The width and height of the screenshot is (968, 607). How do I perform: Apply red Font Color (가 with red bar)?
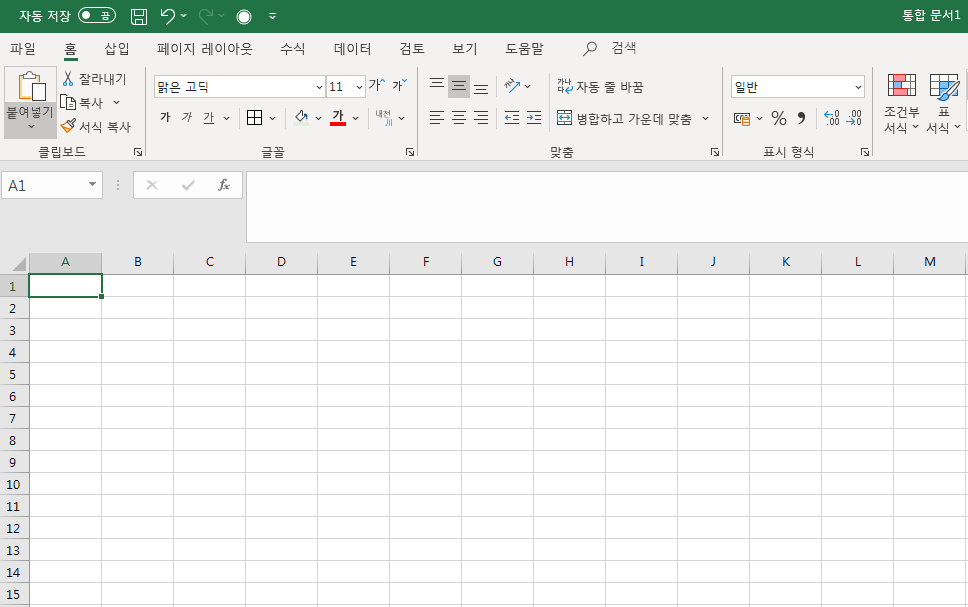click(x=338, y=117)
